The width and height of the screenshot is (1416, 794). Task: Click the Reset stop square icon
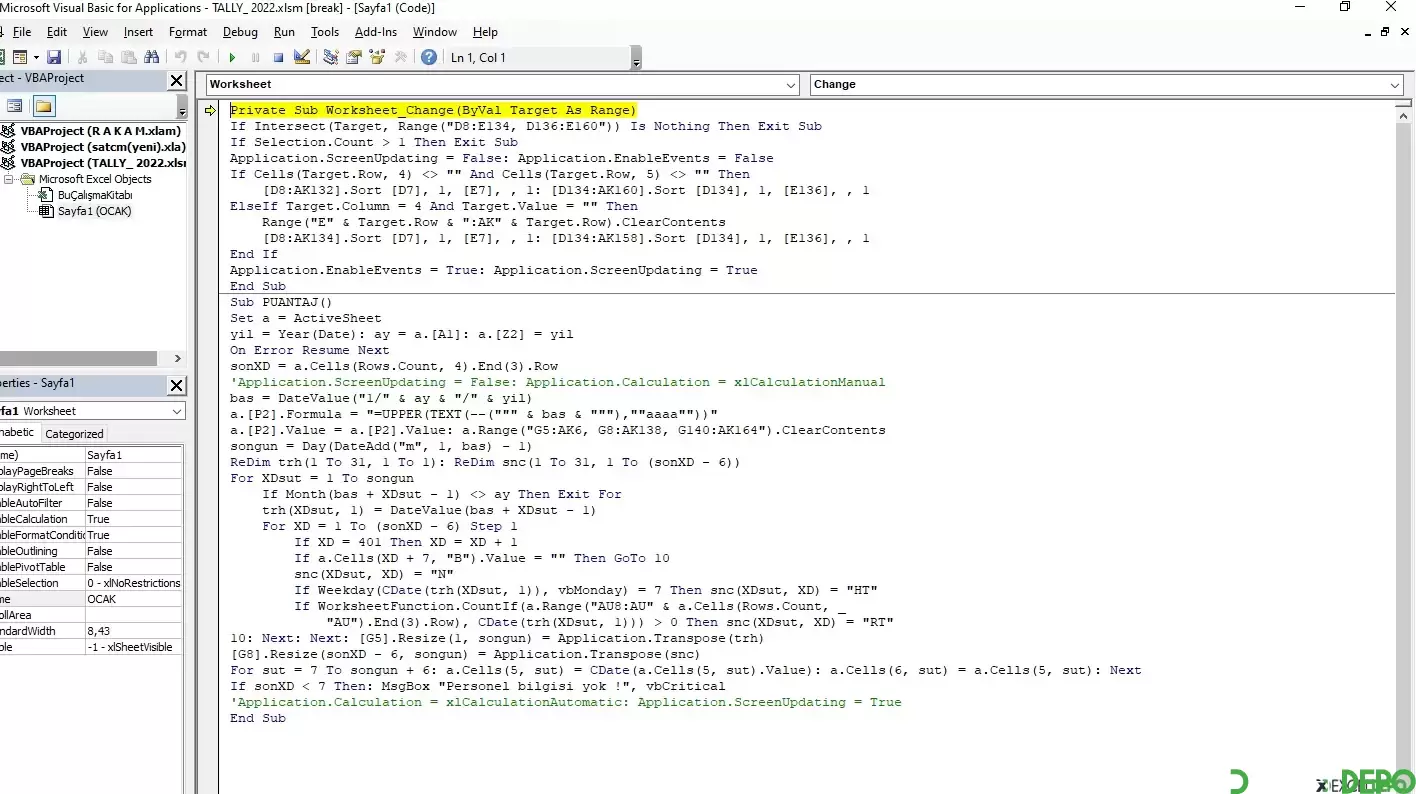278,58
